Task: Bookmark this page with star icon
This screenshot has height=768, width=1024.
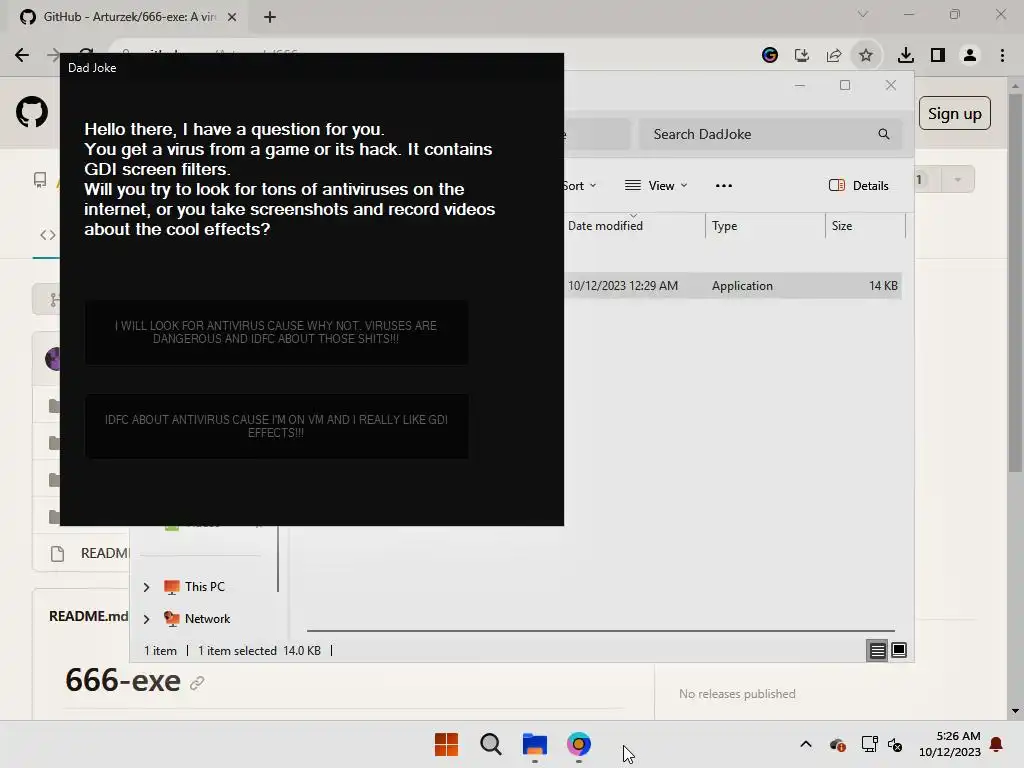Action: [x=866, y=55]
